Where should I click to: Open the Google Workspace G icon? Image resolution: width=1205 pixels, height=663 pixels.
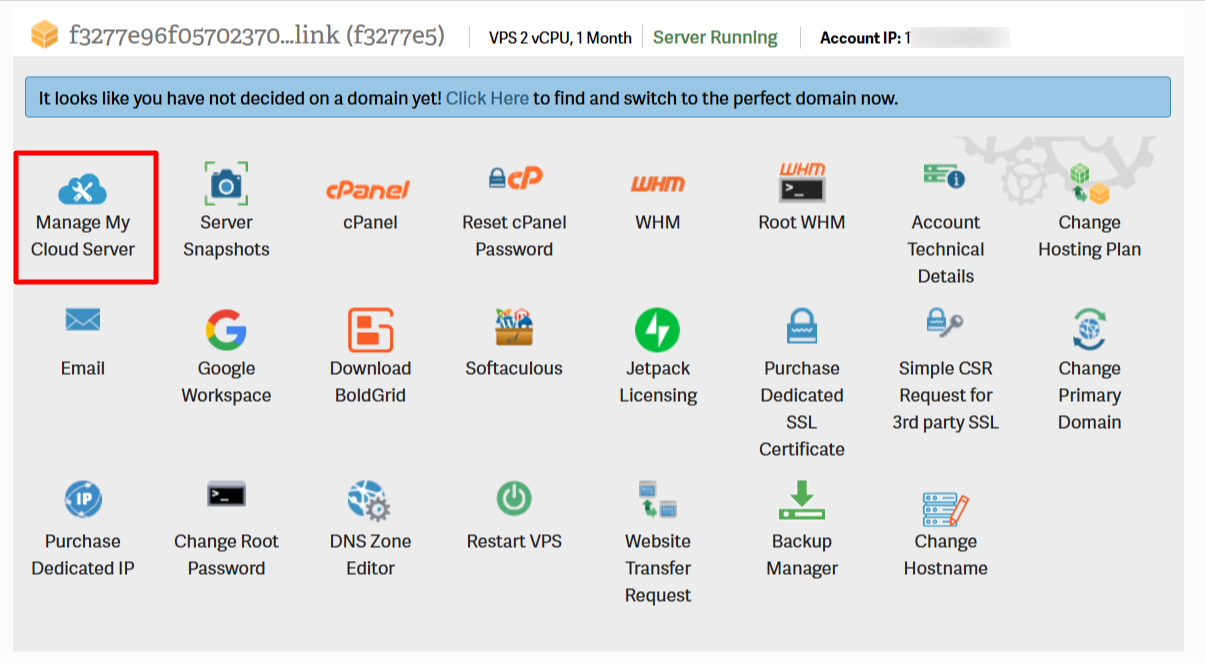226,330
